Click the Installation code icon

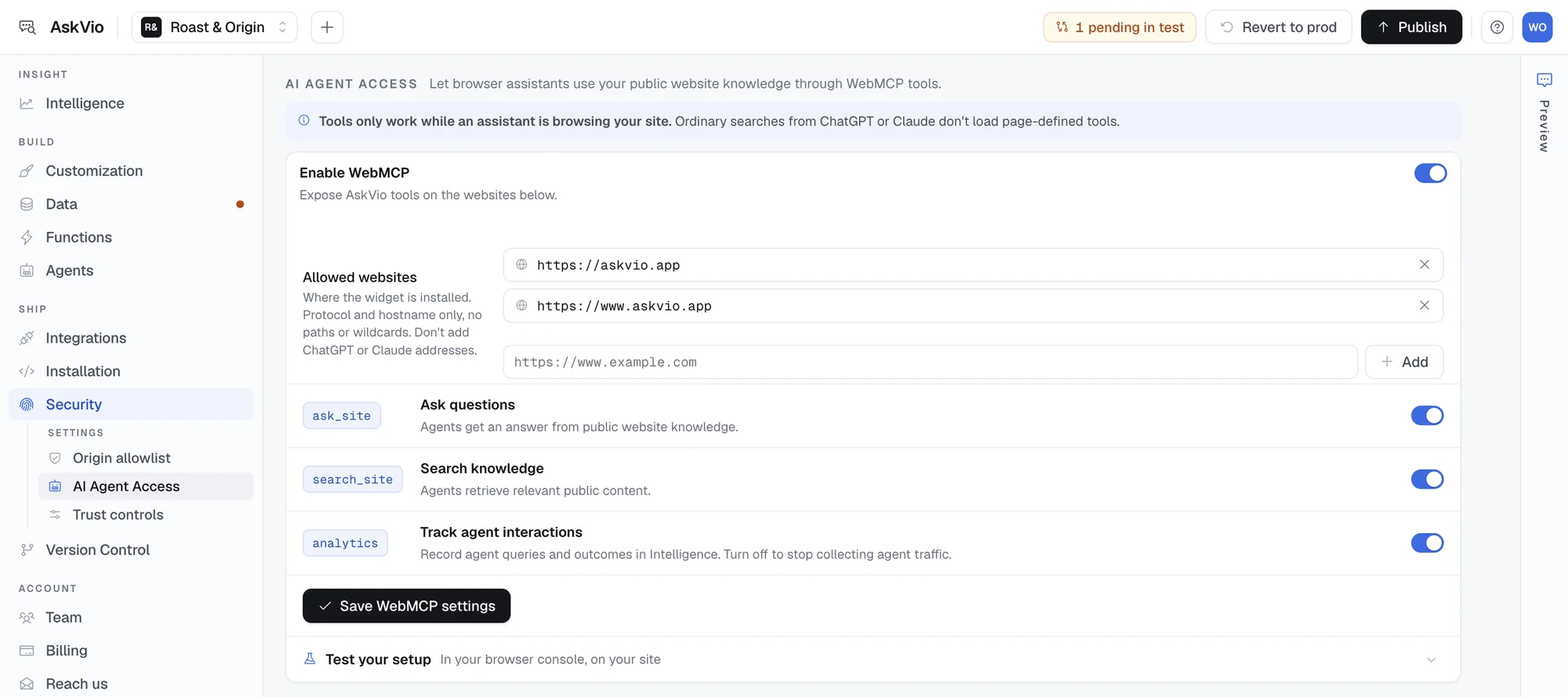(27, 372)
